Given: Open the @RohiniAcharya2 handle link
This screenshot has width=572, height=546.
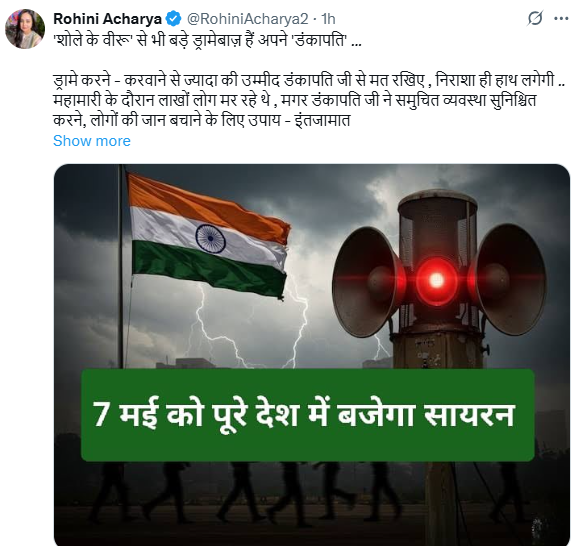Looking at the screenshot, I should point(247,19).
